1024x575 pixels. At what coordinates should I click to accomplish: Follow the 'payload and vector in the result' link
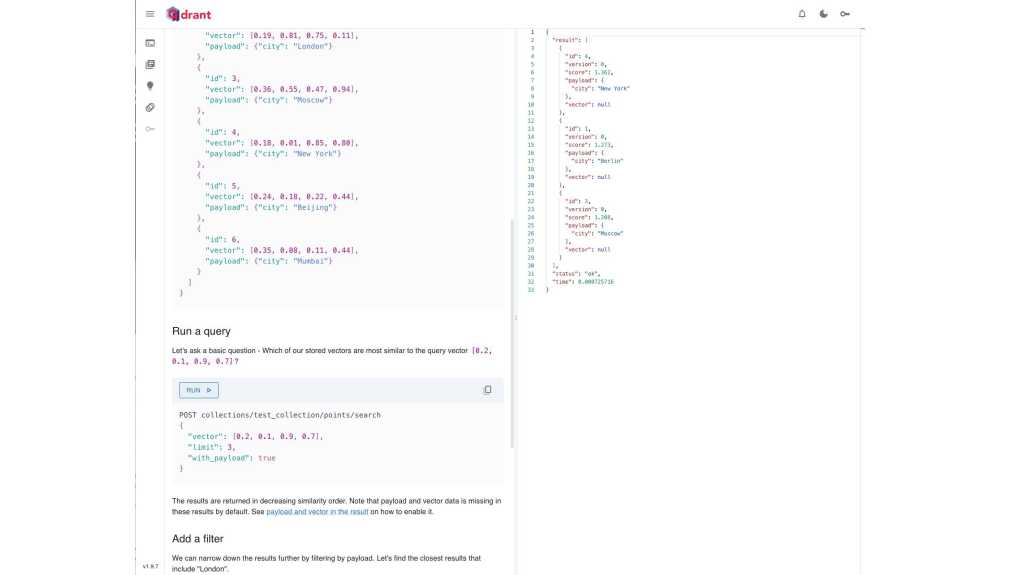317,512
